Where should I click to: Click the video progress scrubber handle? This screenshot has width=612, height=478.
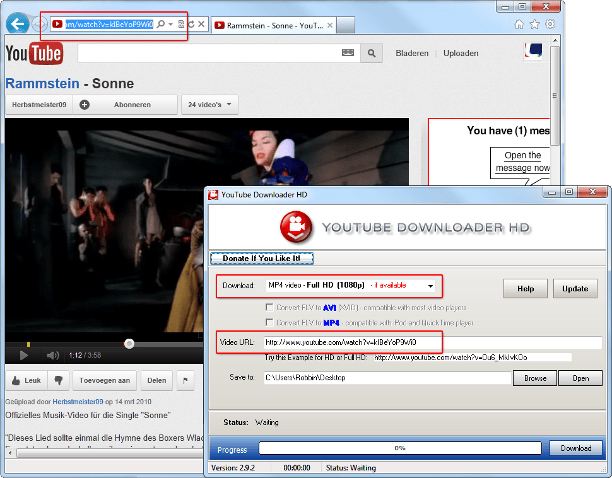(x=129, y=344)
